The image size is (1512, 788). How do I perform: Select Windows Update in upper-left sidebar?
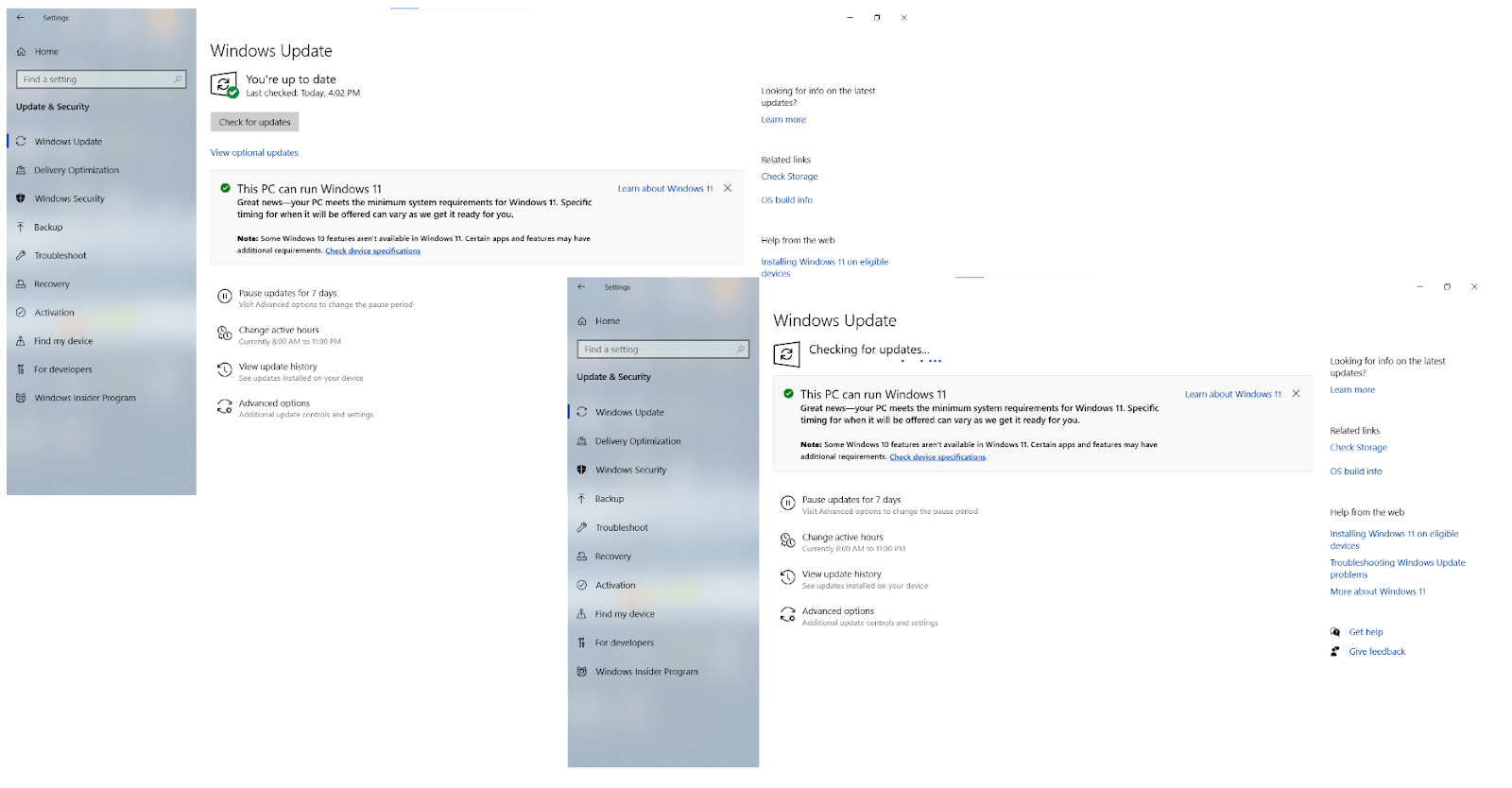pyautogui.click(x=68, y=142)
